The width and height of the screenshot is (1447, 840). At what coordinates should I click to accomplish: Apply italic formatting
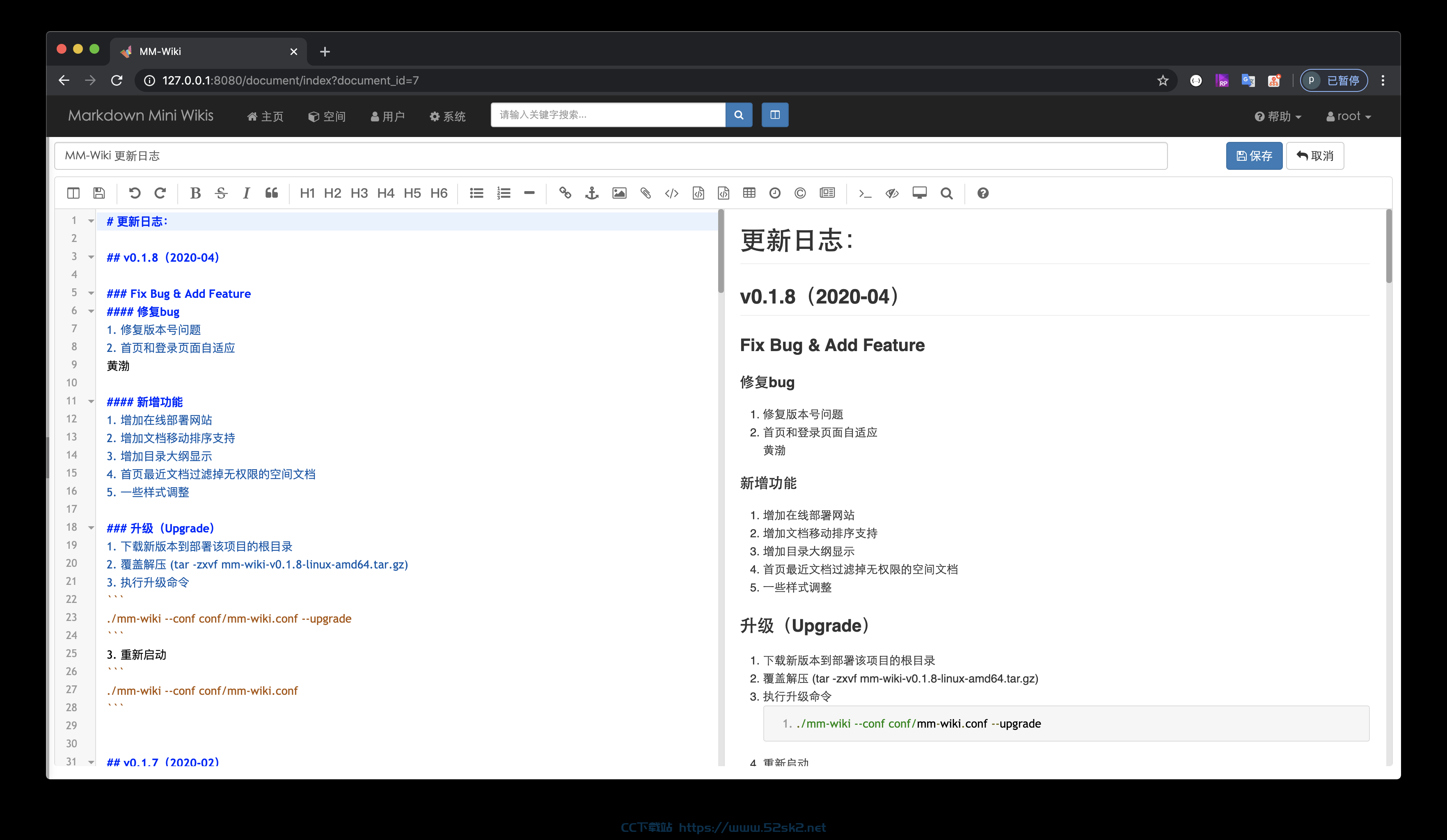pos(246,193)
